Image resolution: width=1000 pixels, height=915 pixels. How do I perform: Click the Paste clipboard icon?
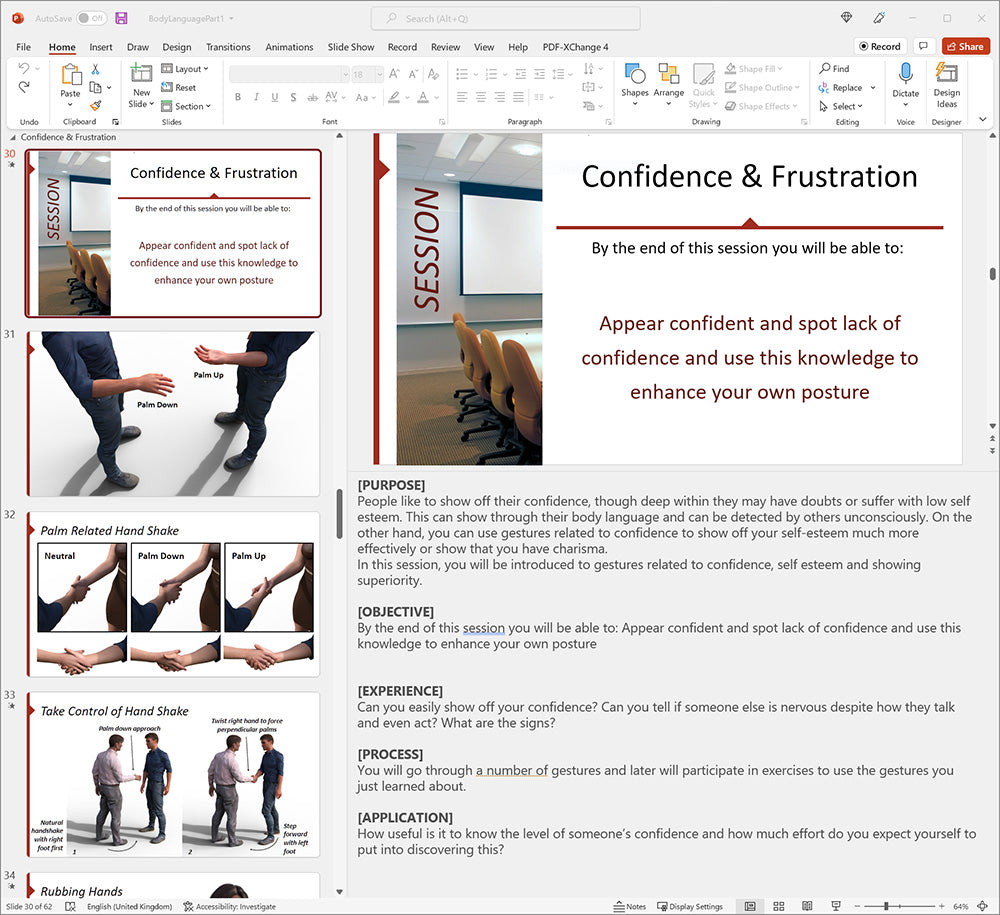click(x=70, y=75)
